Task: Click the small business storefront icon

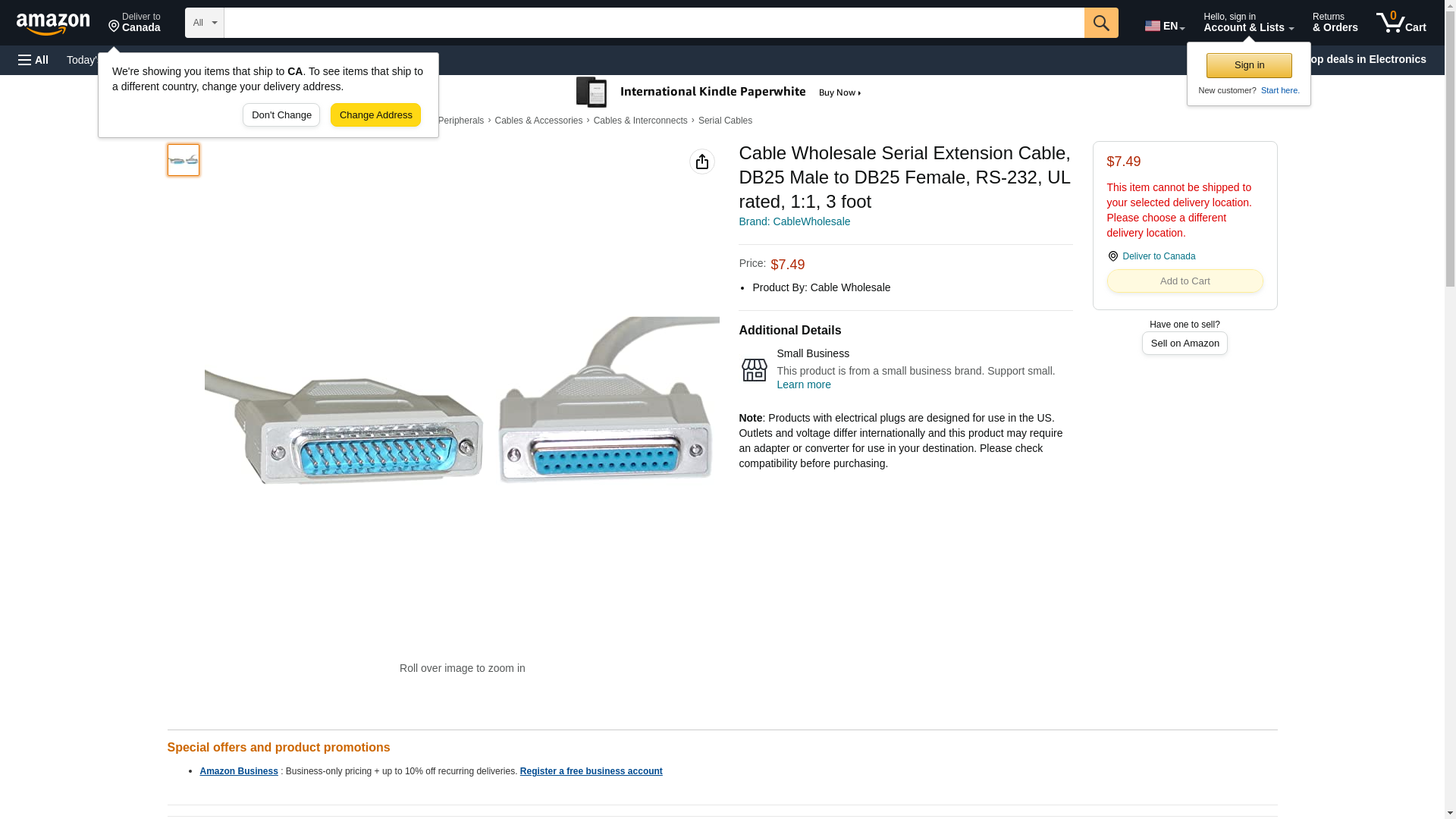Action: tap(754, 370)
